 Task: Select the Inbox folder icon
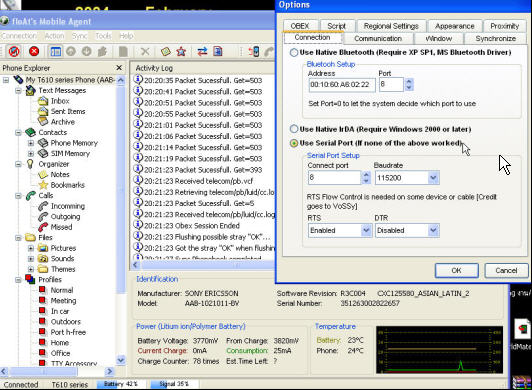(x=43, y=101)
